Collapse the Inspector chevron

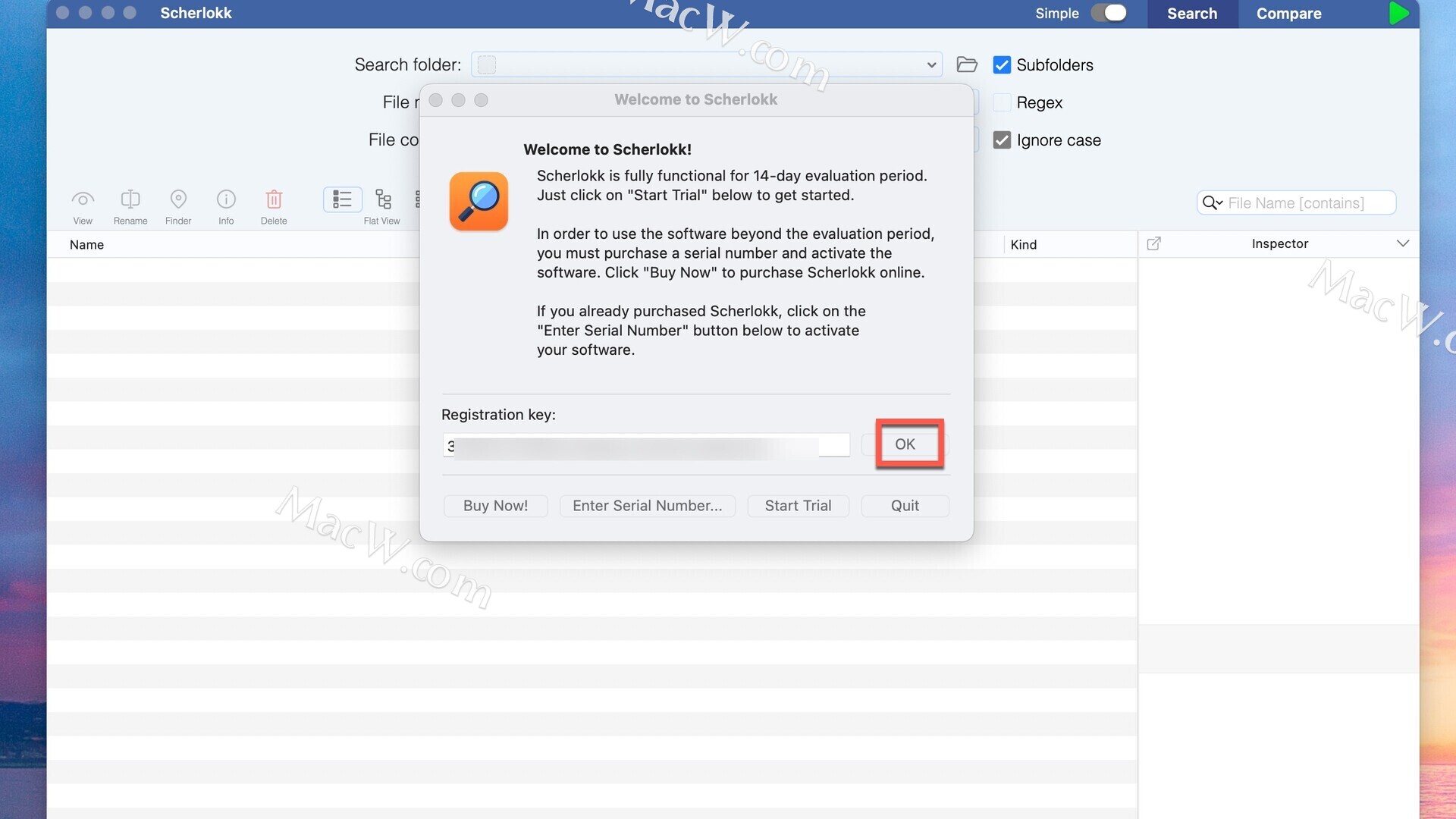[1402, 243]
